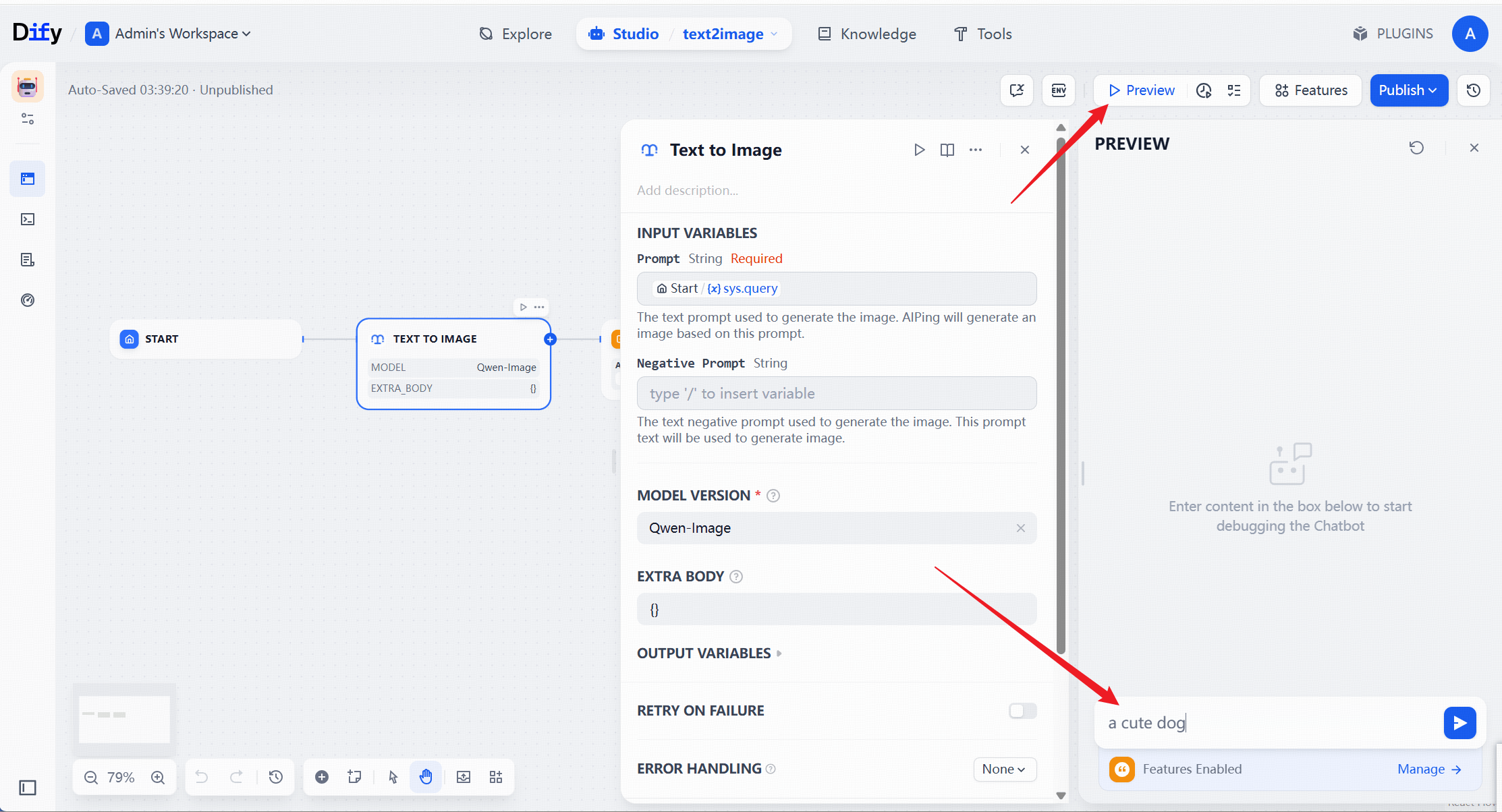This screenshot has height=812, width=1502.
Task: Click the send message arrow button
Action: [x=1459, y=723]
